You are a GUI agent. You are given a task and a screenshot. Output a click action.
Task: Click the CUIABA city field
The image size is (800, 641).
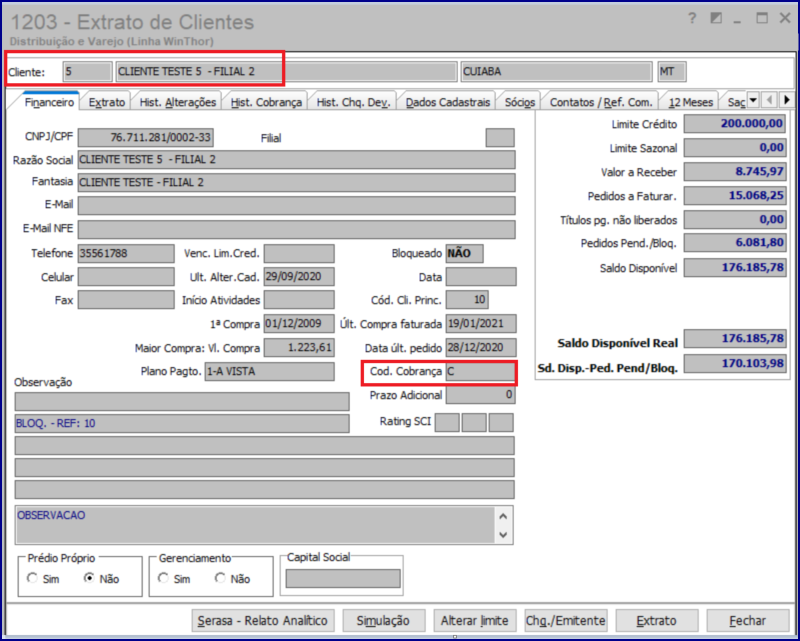pos(557,71)
